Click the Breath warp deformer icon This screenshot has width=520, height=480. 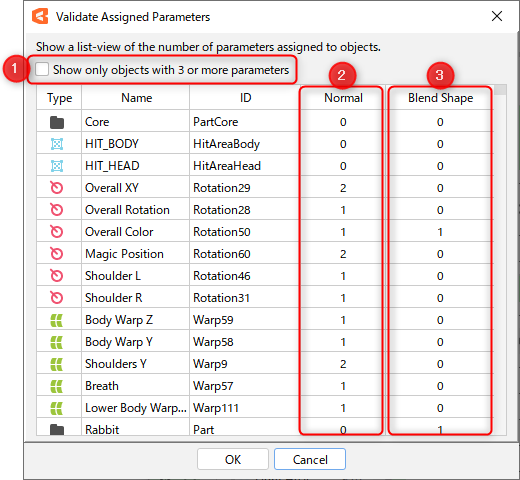pyautogui.click(x=57, y=386)
